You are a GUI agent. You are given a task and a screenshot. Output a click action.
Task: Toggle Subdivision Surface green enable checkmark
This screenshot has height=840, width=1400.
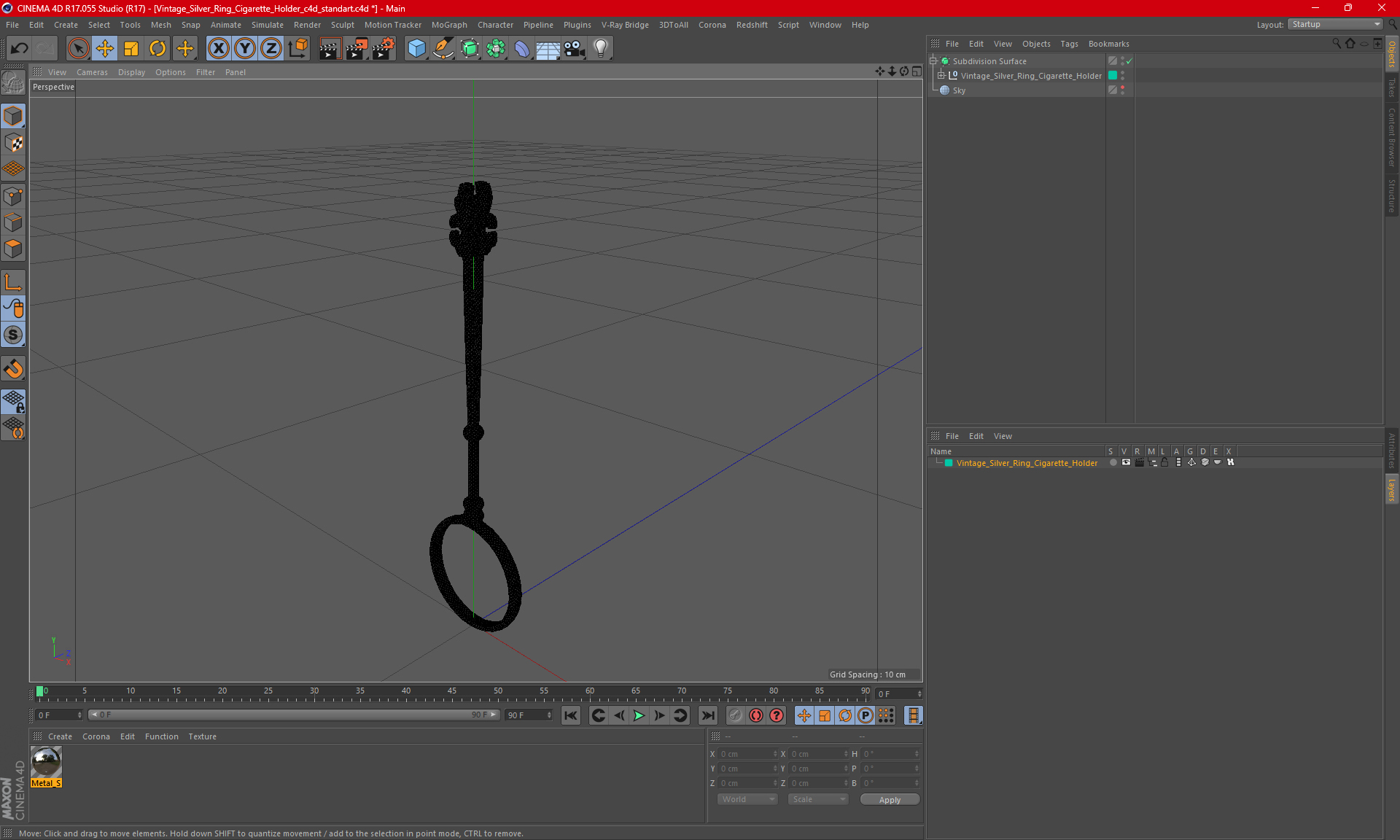pos(1129,61)
